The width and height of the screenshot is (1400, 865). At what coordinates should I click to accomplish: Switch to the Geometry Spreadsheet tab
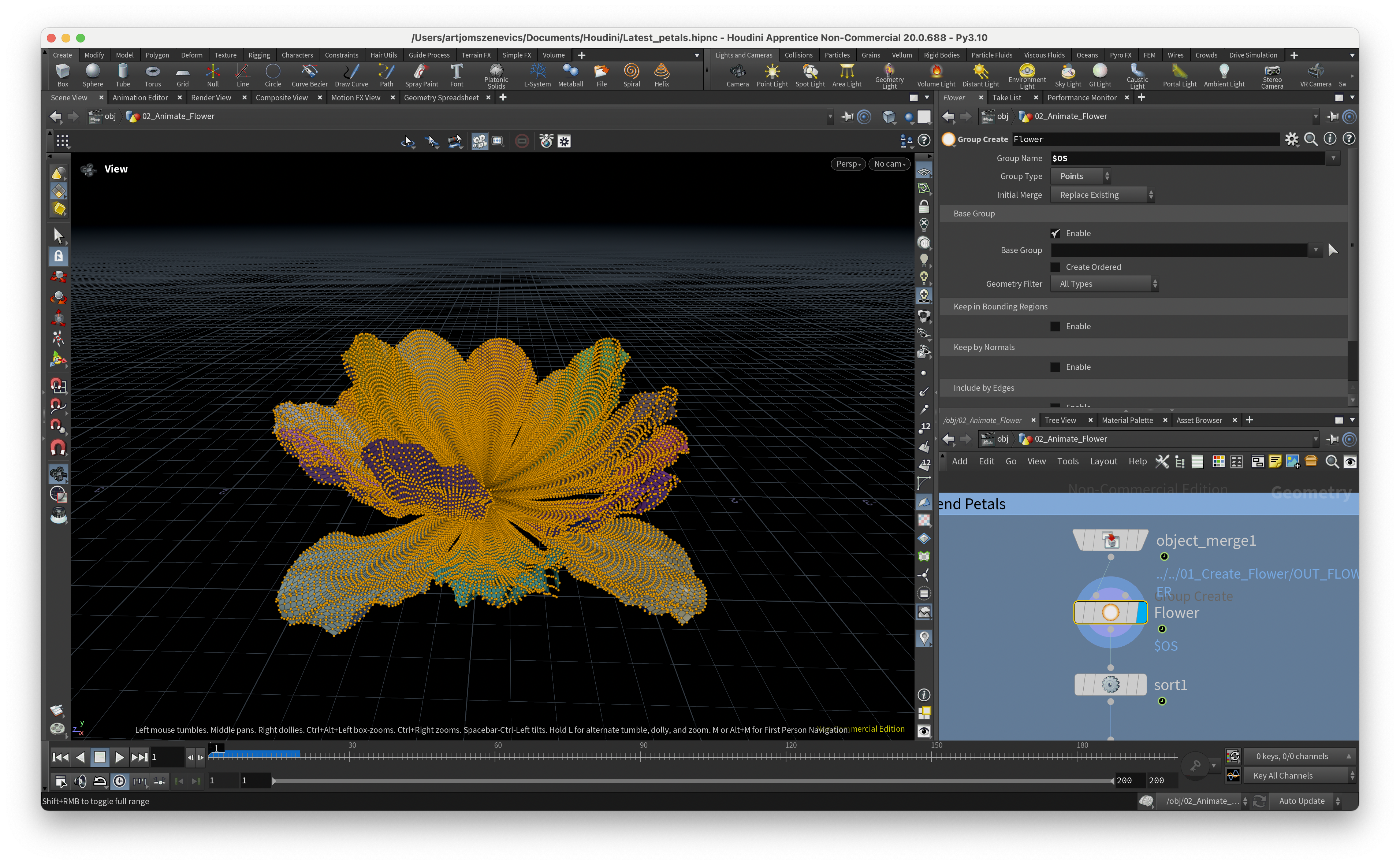tap(441, 98)
